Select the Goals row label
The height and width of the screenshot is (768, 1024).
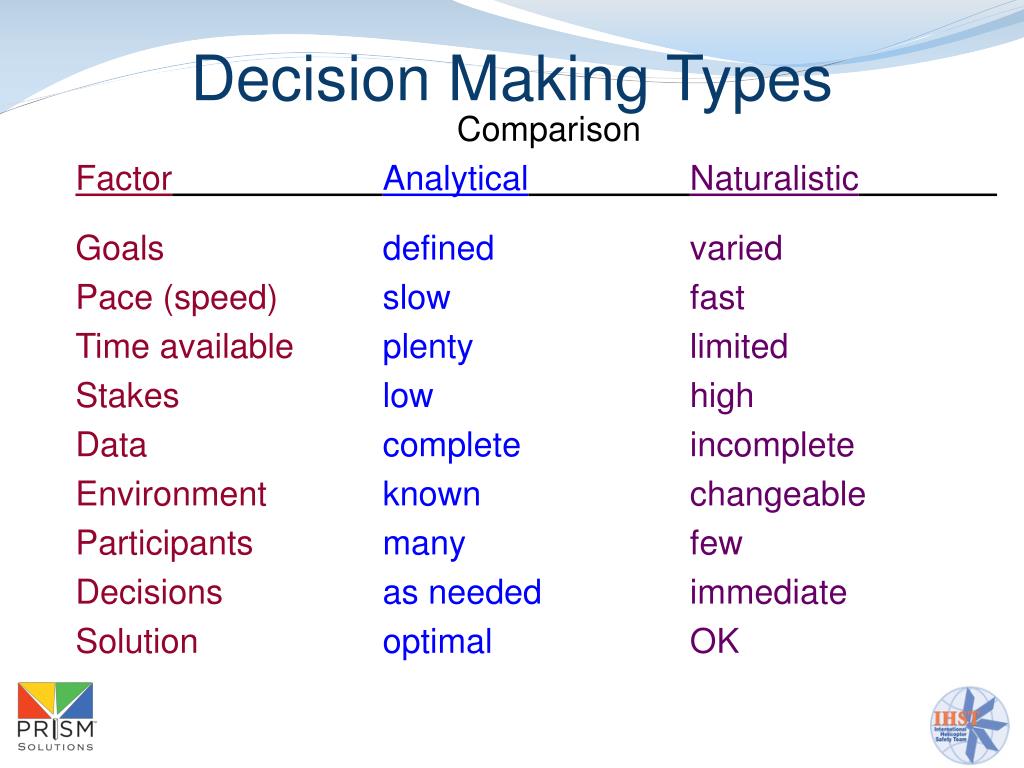(120, 248)
